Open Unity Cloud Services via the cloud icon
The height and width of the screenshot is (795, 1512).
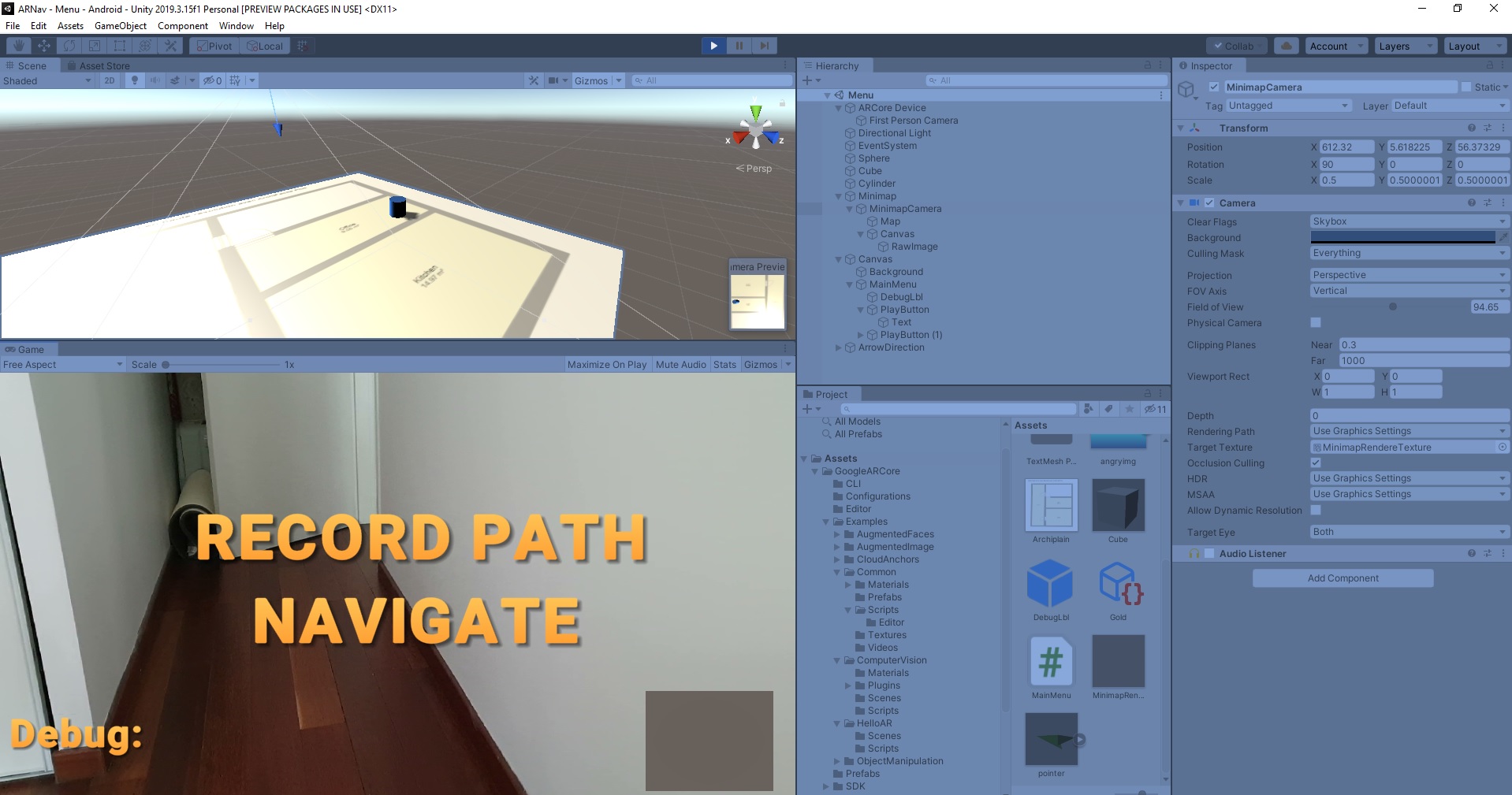(x=1286, y=45)
